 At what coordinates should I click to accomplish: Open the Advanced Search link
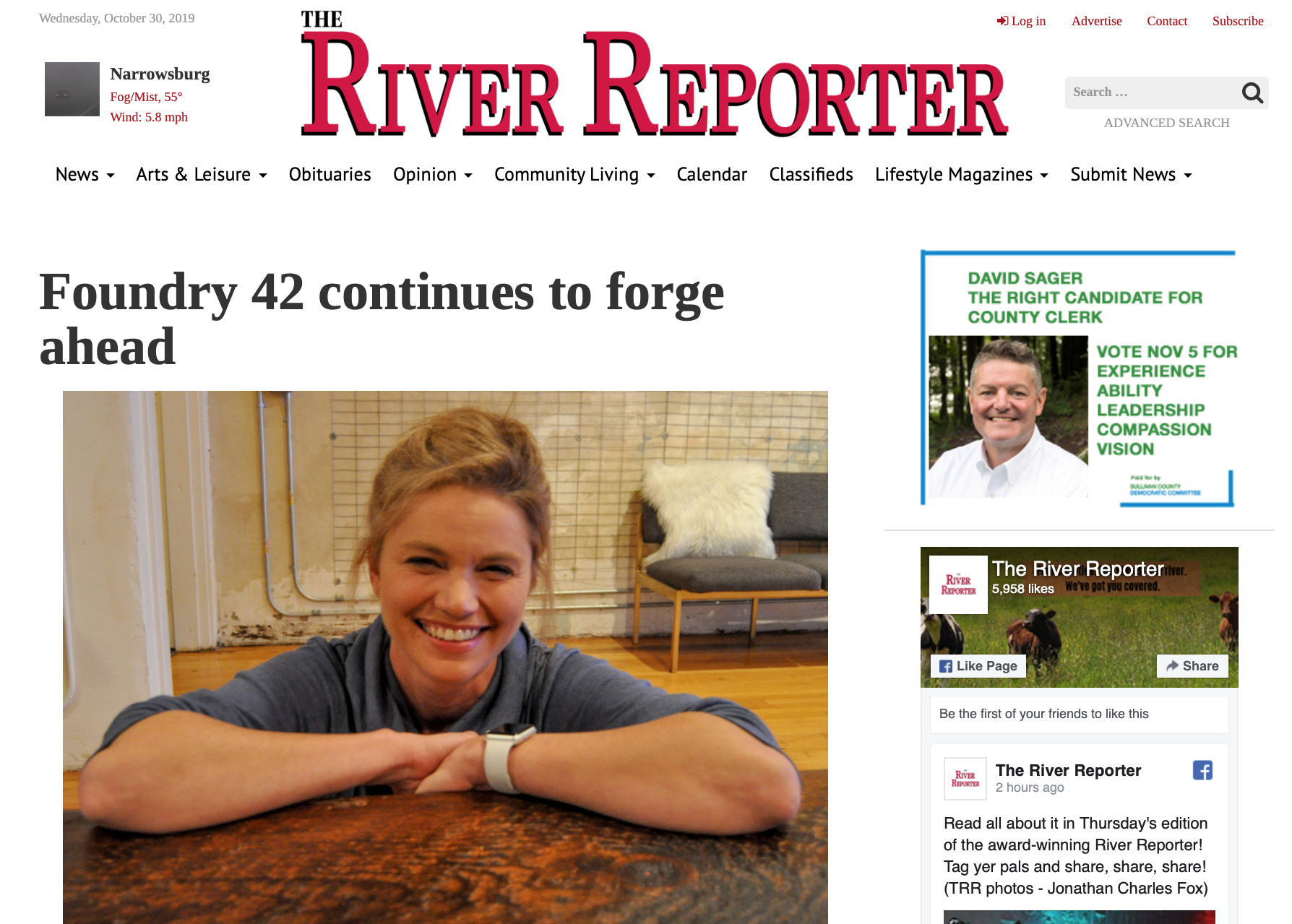pos(1166,123)
